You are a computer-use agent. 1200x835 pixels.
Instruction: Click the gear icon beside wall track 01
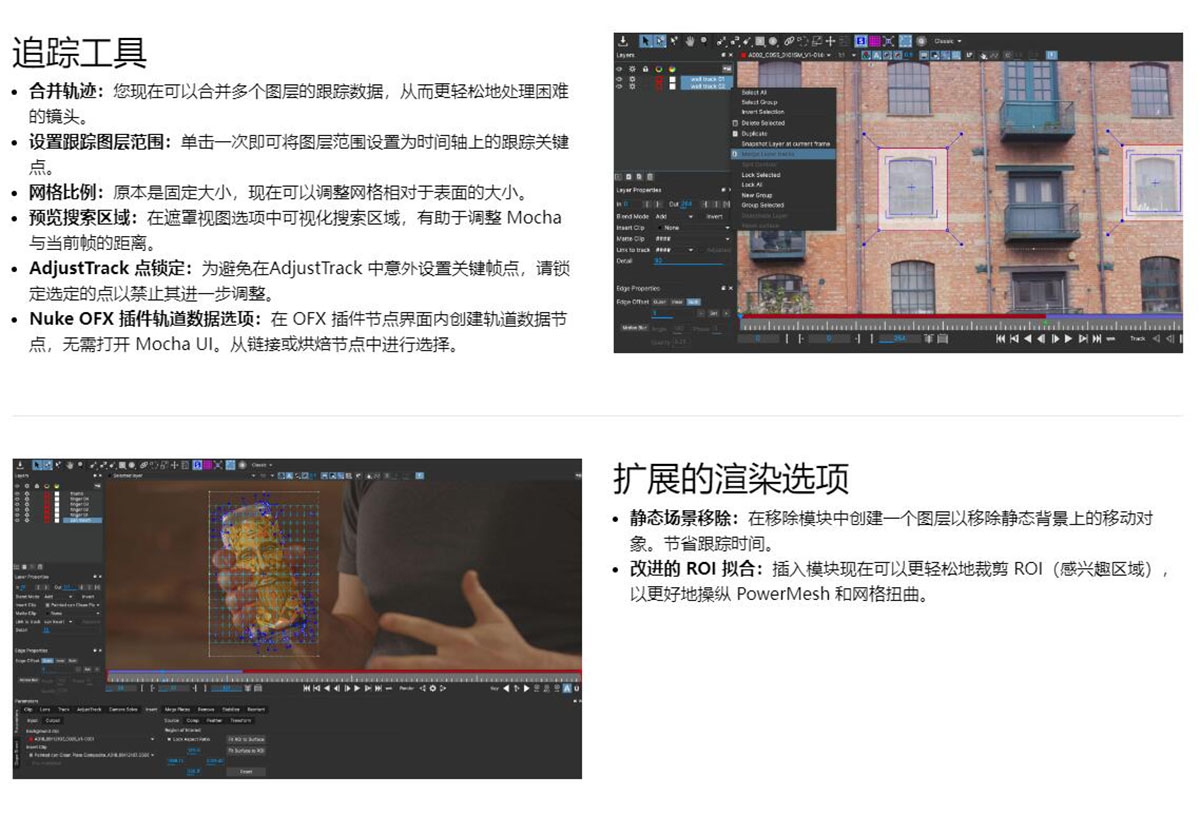click(632, 79)
